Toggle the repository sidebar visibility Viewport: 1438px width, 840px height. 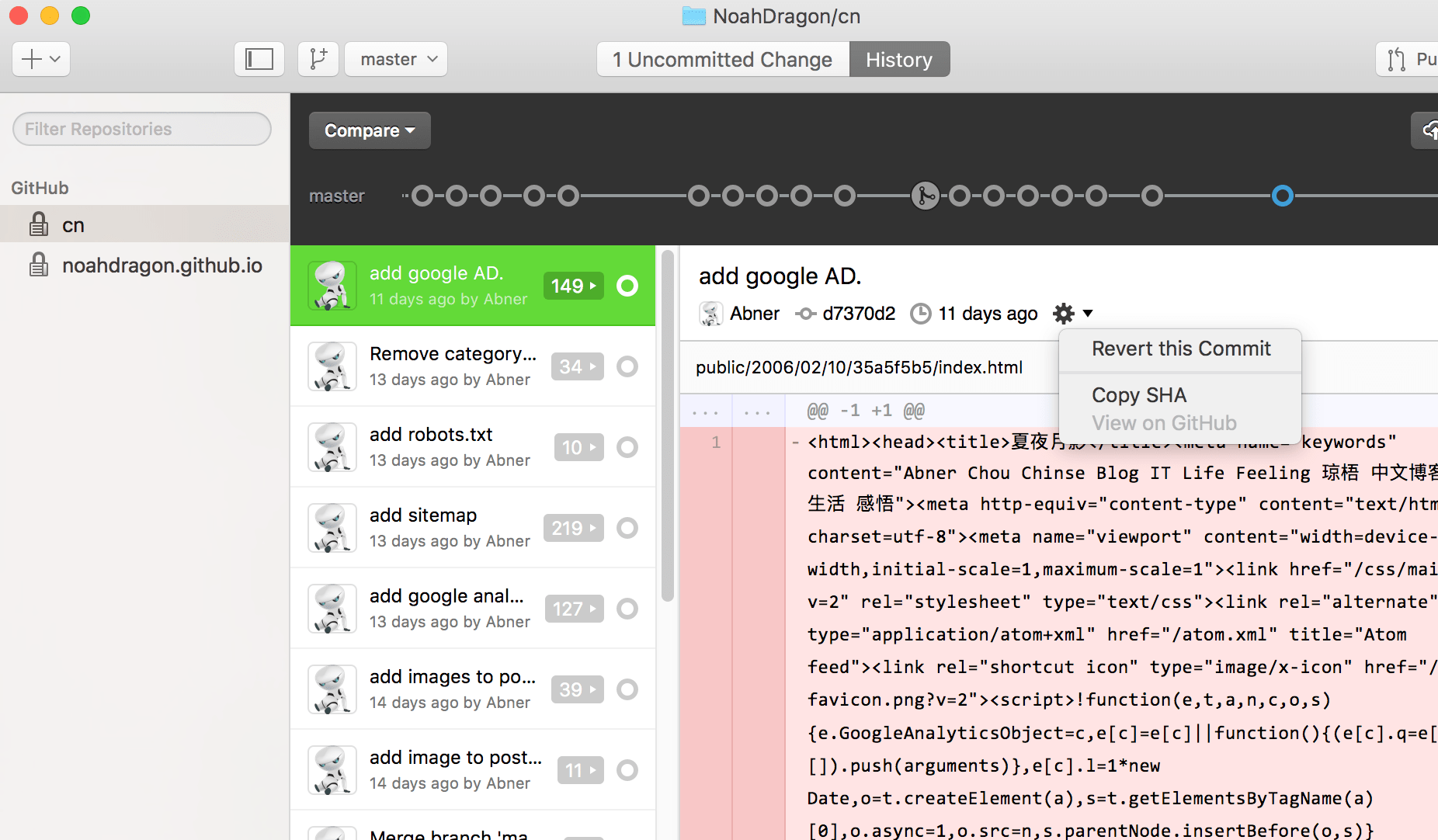click(259, 59)
